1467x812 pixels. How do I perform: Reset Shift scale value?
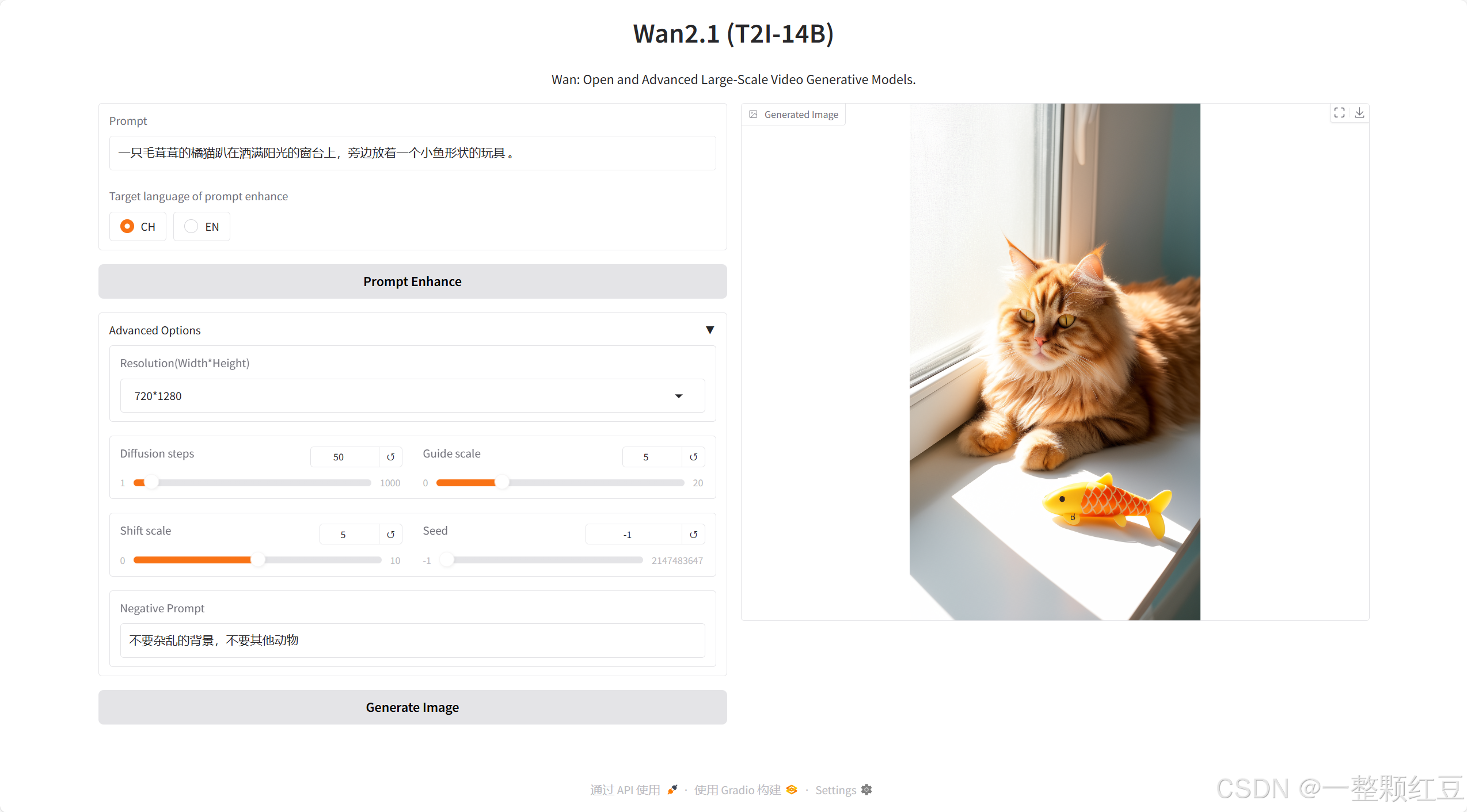(x=390, y=535)
